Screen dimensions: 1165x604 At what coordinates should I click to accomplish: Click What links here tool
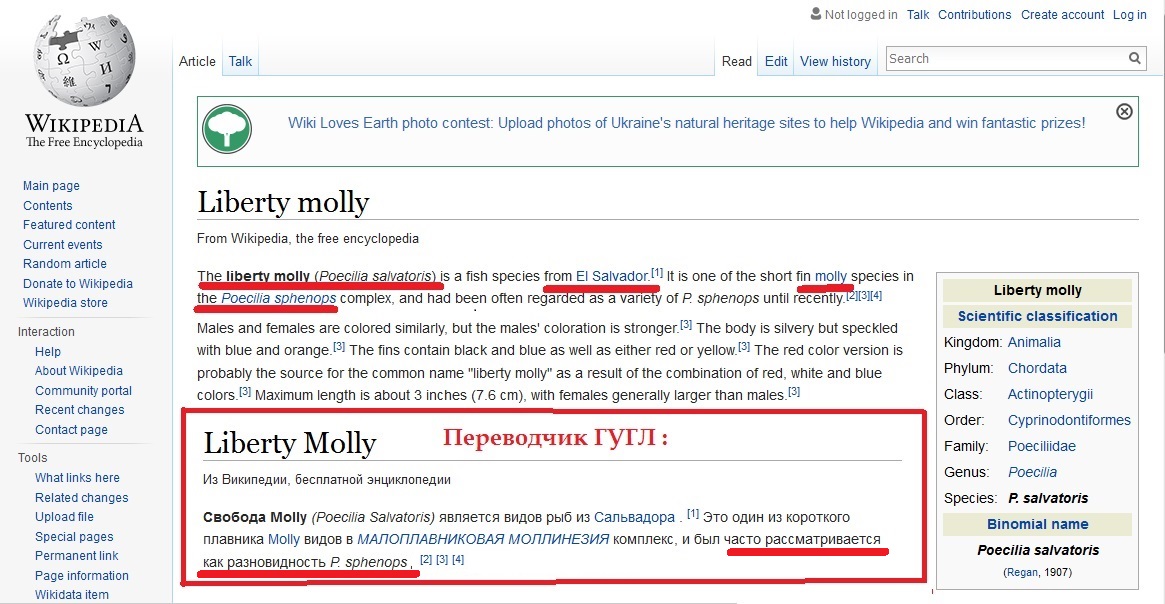point(77,478)
